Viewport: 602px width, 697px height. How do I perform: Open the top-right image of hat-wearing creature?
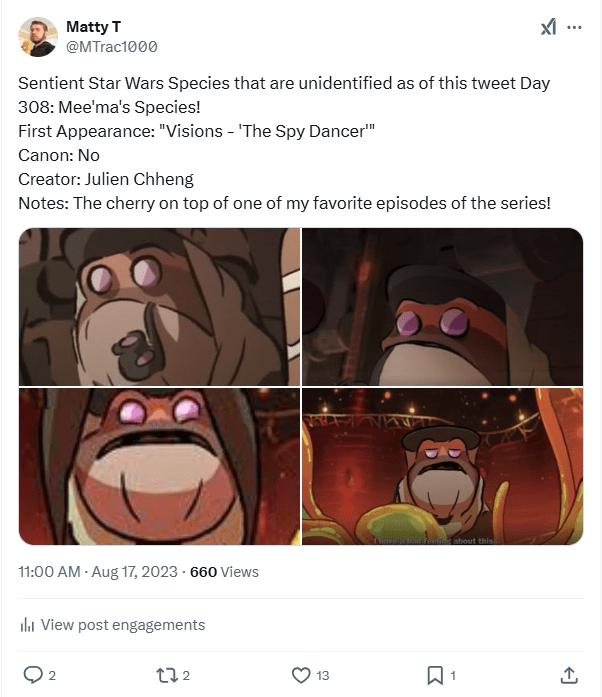pyautogui.click(x=442, y=307)
